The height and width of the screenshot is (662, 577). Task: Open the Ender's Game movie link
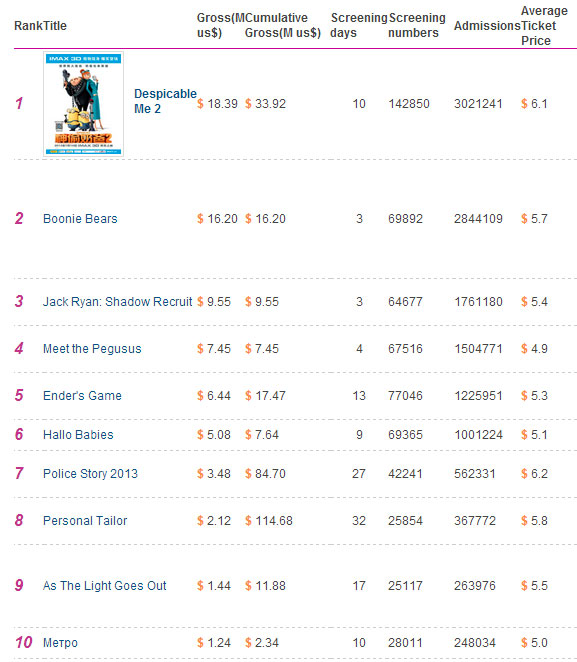(82, 396)
